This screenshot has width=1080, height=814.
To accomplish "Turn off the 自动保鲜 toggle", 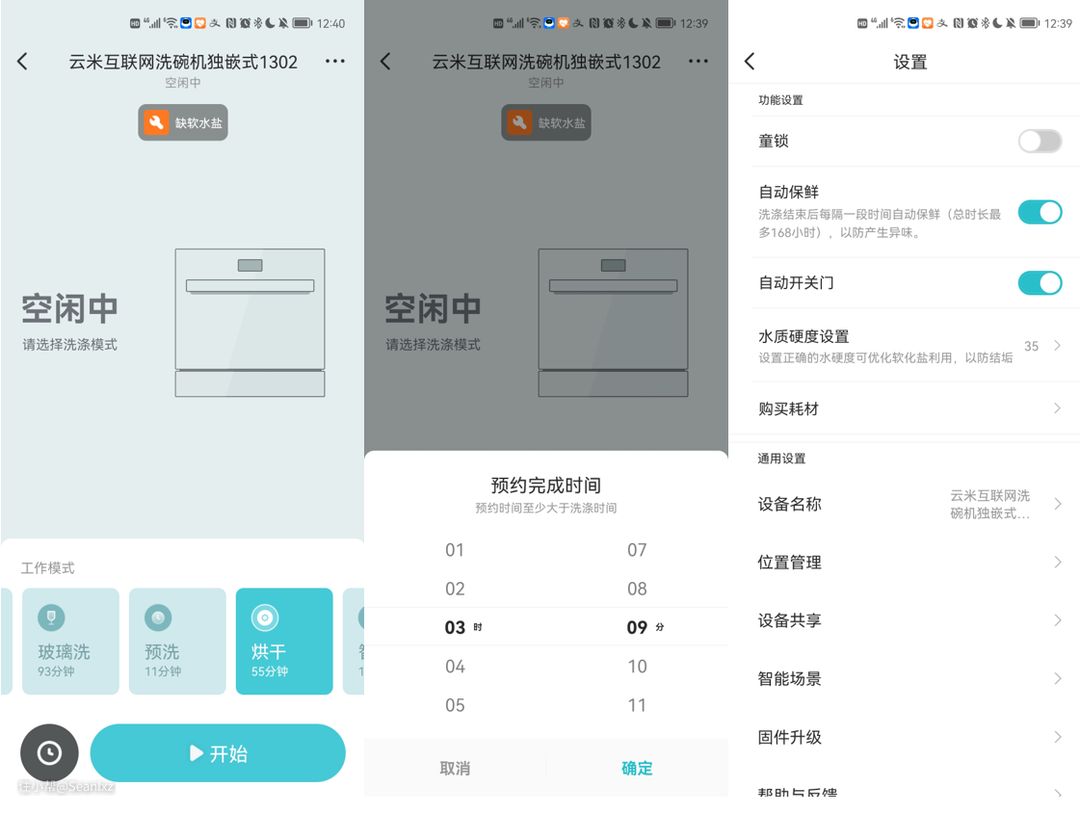I will point(1039,212).
